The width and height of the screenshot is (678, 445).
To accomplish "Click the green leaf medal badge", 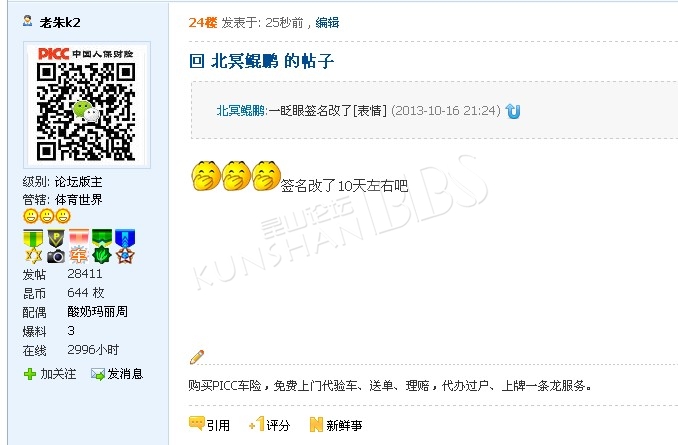I will 102,247.
